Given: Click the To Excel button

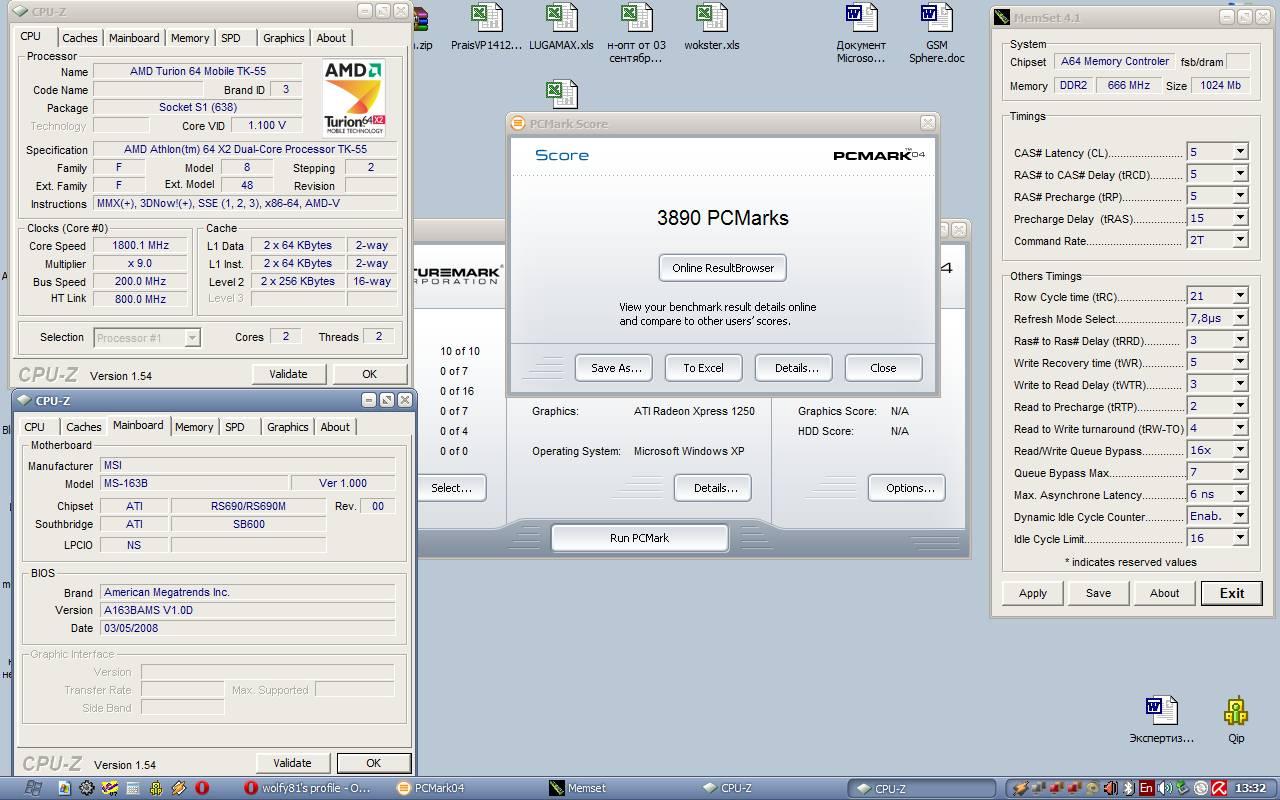Looking at the screenshot, I should [703, 368].
